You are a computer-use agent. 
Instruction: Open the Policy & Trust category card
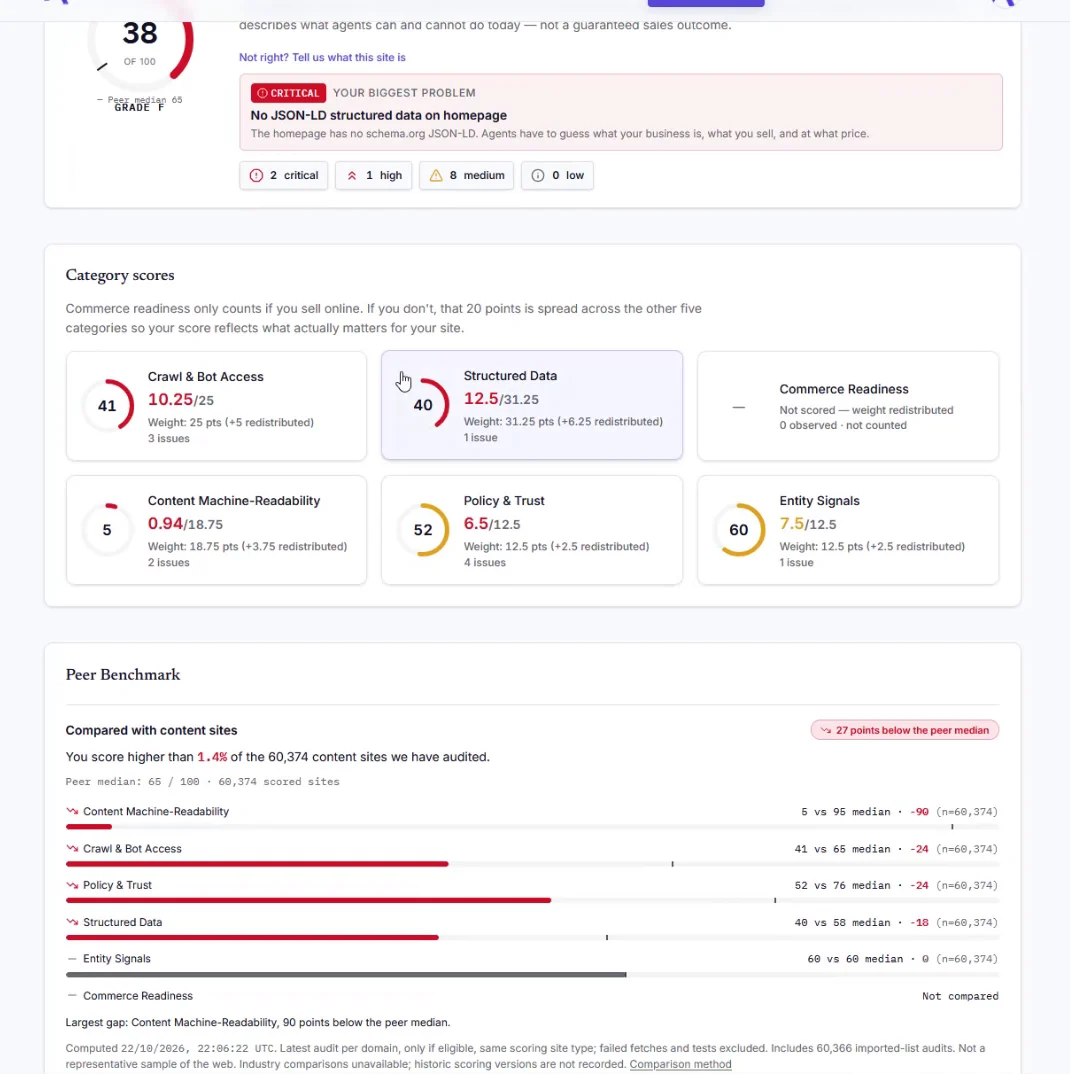pyautogui.click(x=532, y=530)
